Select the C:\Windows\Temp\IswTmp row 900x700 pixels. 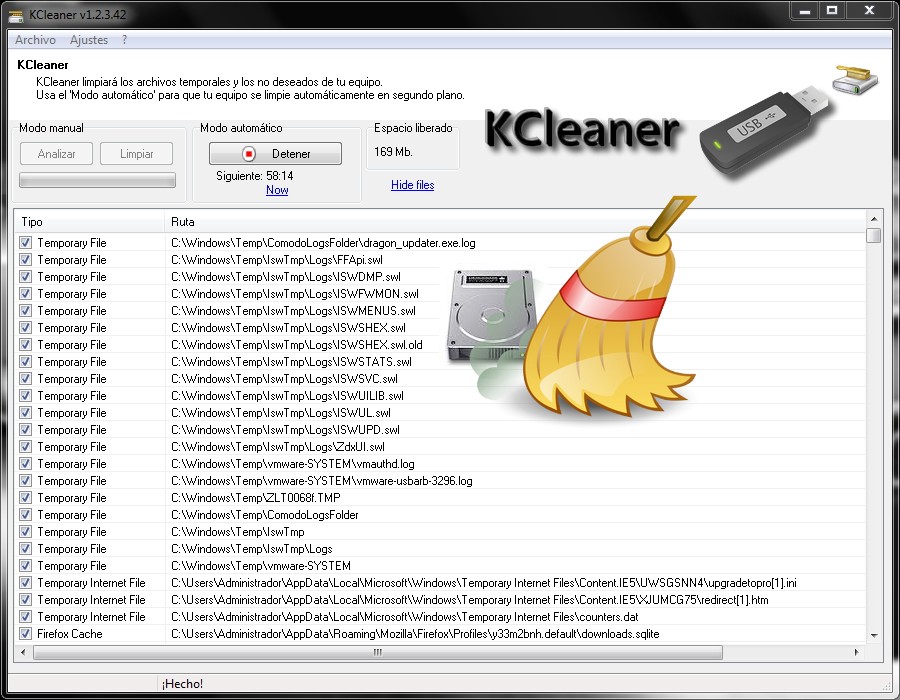click(440, 532)
